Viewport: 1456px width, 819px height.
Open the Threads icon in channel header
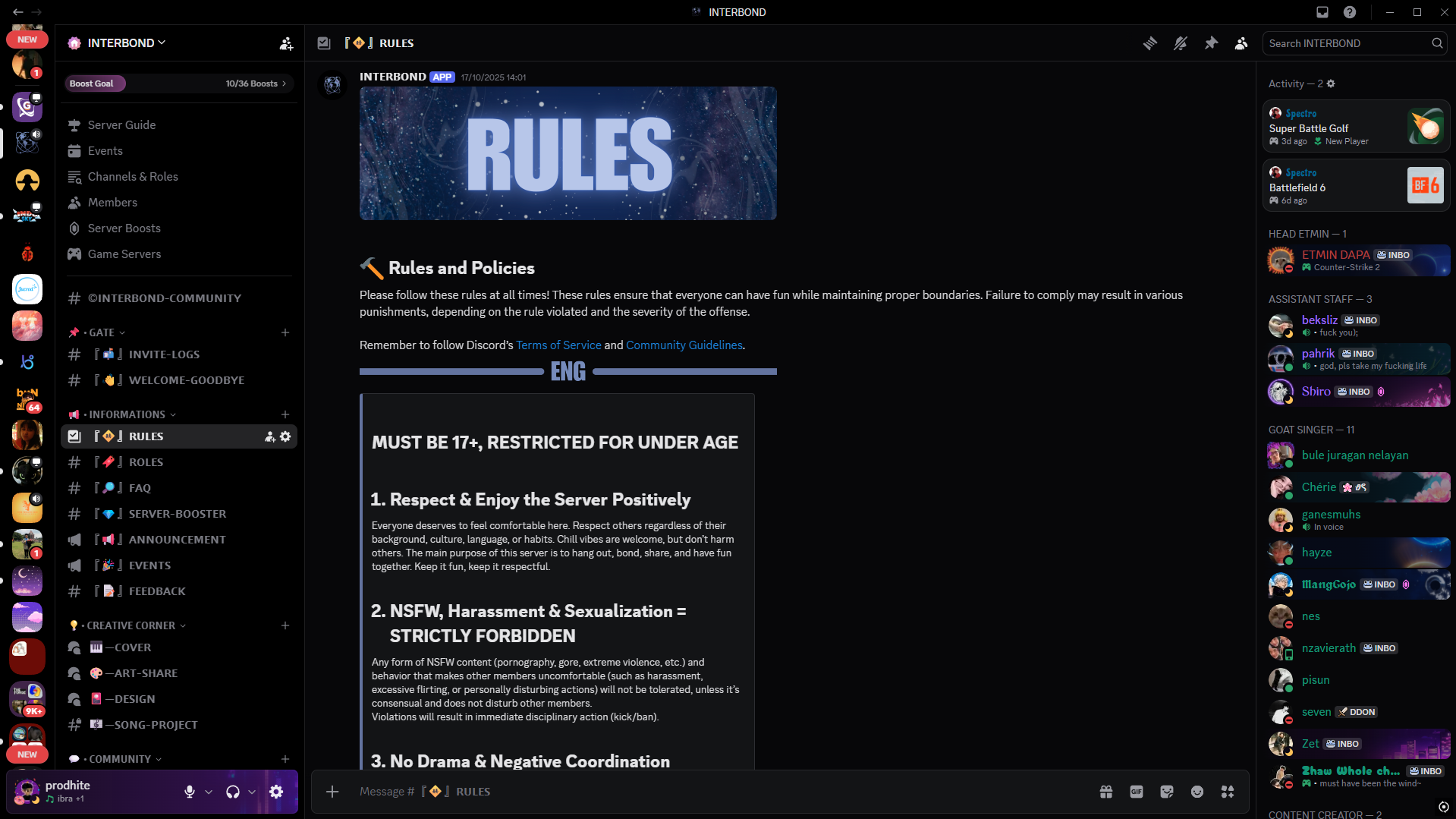pyautogui.click(x=1150, y=43)
